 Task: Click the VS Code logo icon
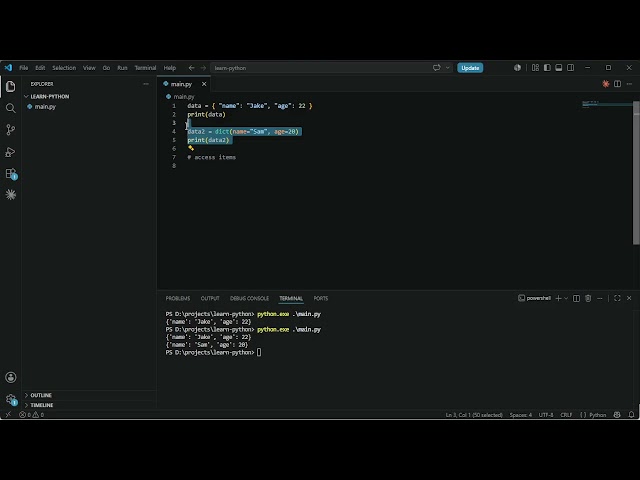8,68
